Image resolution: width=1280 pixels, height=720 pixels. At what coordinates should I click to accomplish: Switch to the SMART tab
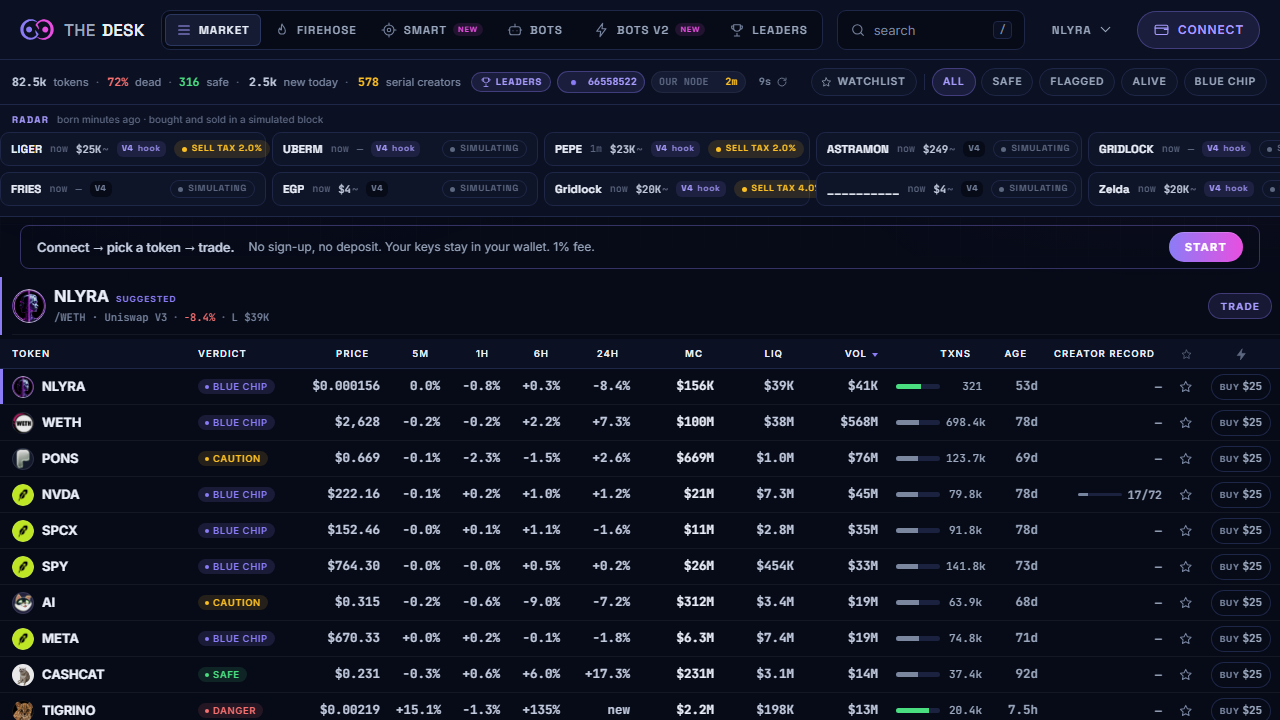click(x=431, y=30)
